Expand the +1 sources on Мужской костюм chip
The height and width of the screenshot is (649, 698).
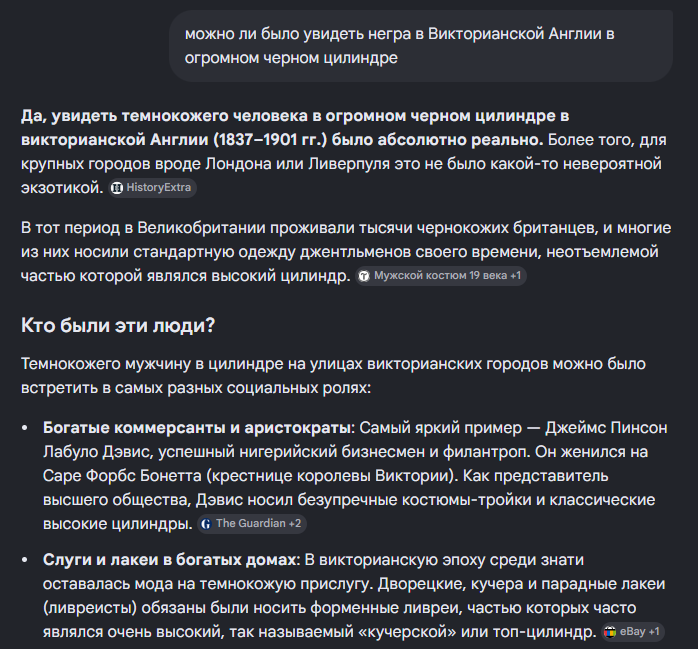[x=515, y=276]
